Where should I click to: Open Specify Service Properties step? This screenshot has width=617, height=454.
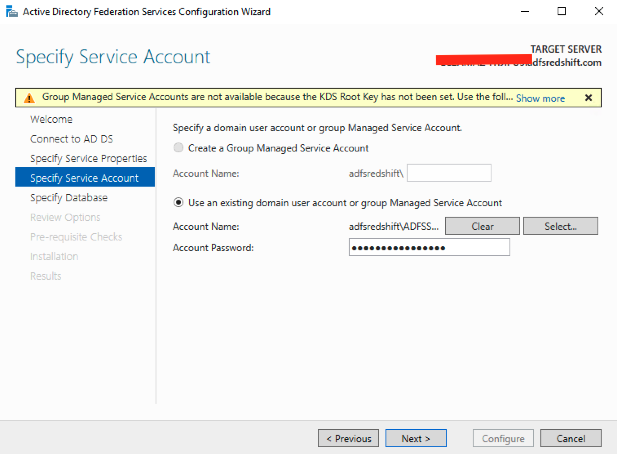point(89,159)
